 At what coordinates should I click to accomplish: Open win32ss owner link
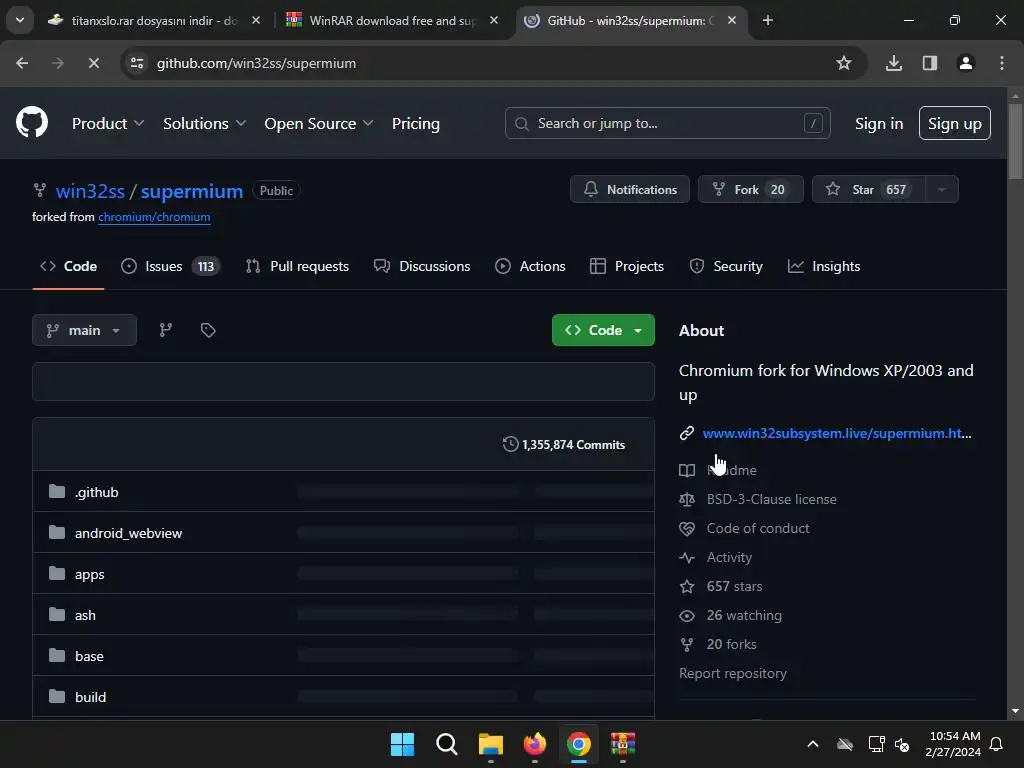90,191
